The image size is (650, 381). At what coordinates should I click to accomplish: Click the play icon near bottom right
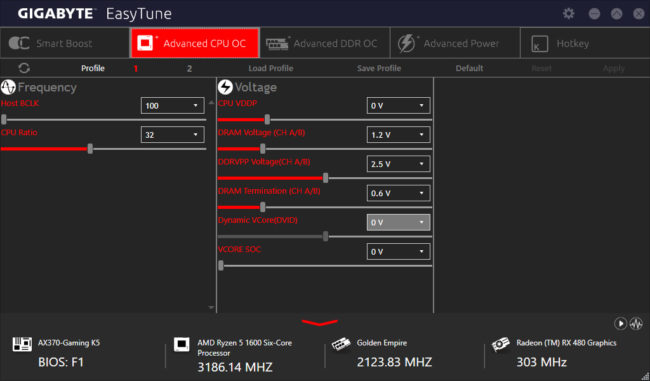pos(620,323)
